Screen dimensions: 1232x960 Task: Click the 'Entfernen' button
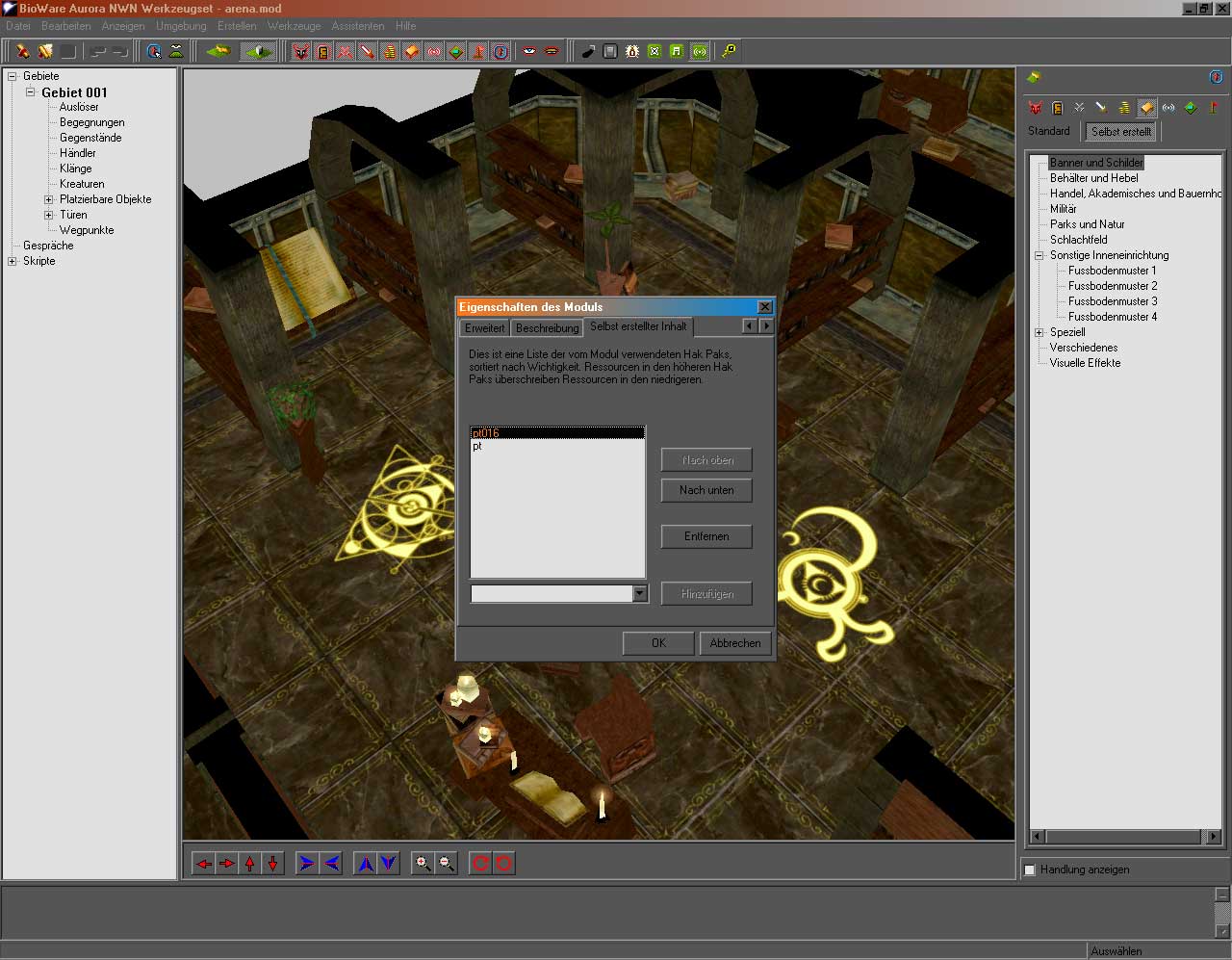click(706, 536)
